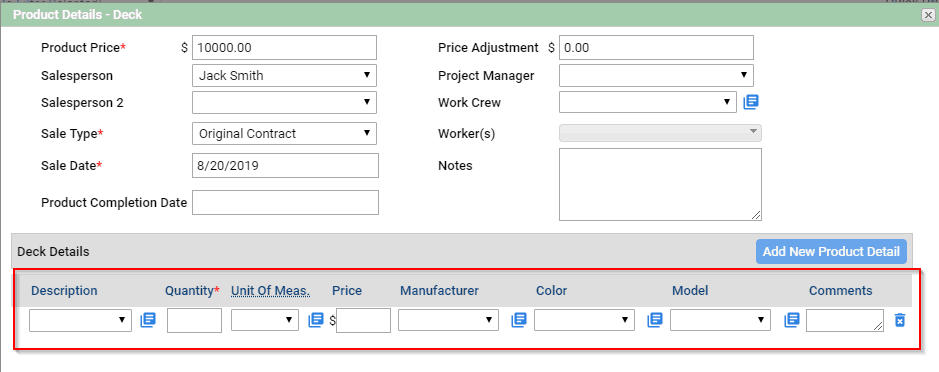Screen dimensions: 939x372
Task: Open the Salesperson dropdown showing Jack Smith
Action: 284,75
